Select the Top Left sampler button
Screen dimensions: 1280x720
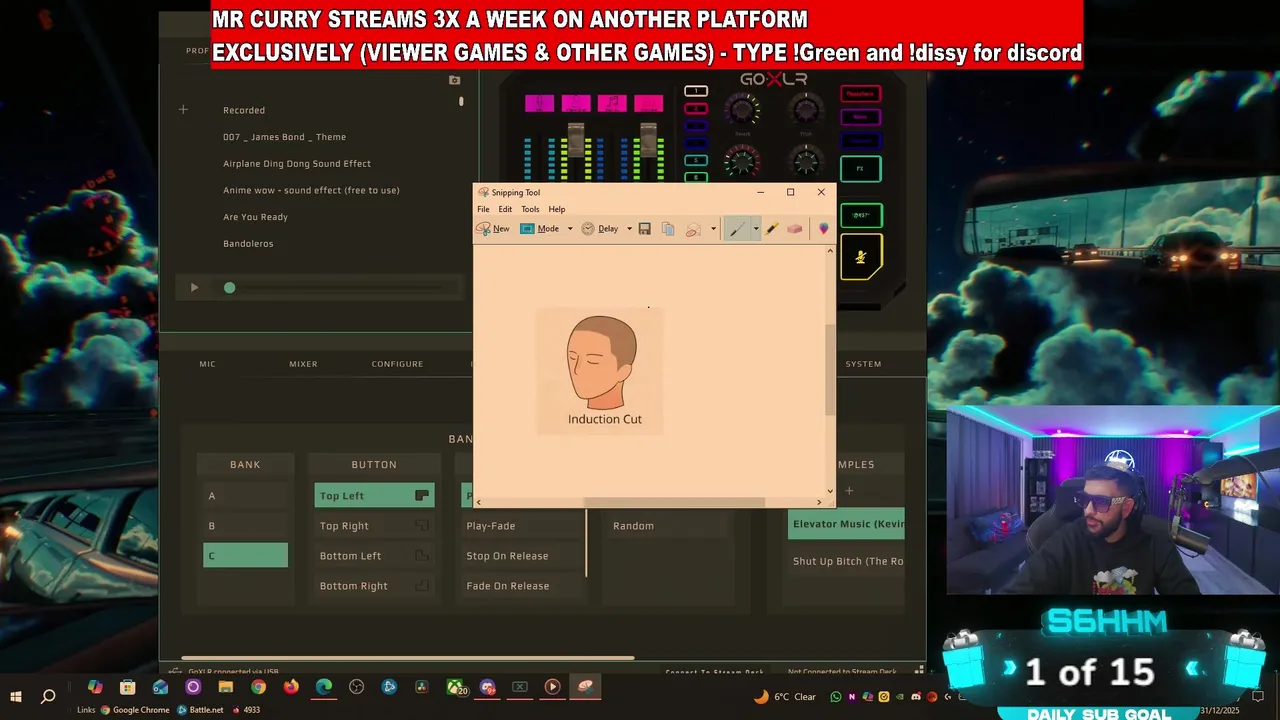374,496
